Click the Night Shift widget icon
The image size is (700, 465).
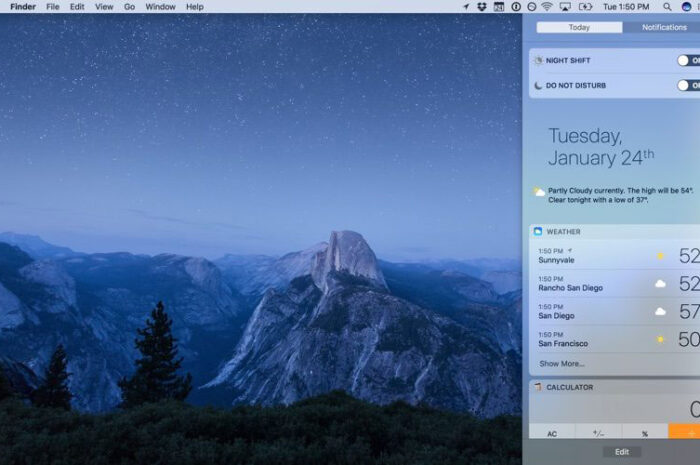pyautogui.click(x=538, y=60)
